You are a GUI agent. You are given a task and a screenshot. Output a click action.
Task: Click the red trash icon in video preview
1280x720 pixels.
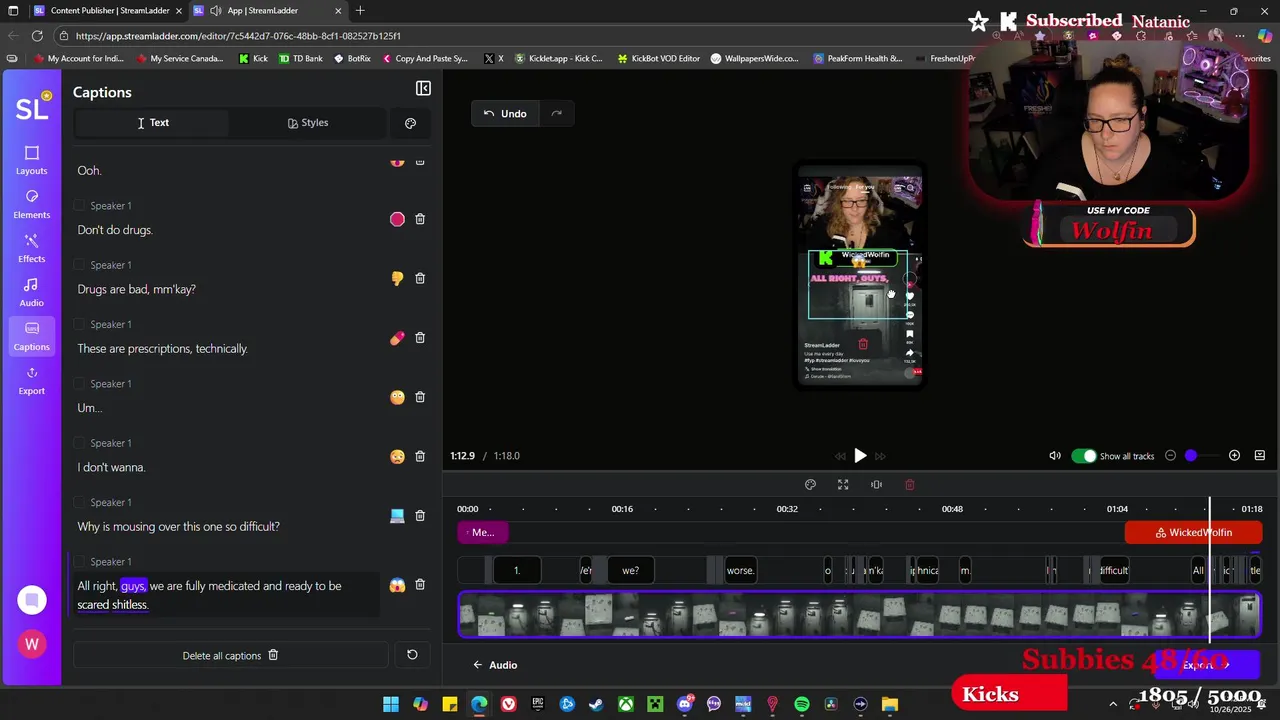[x=863, y=344]
